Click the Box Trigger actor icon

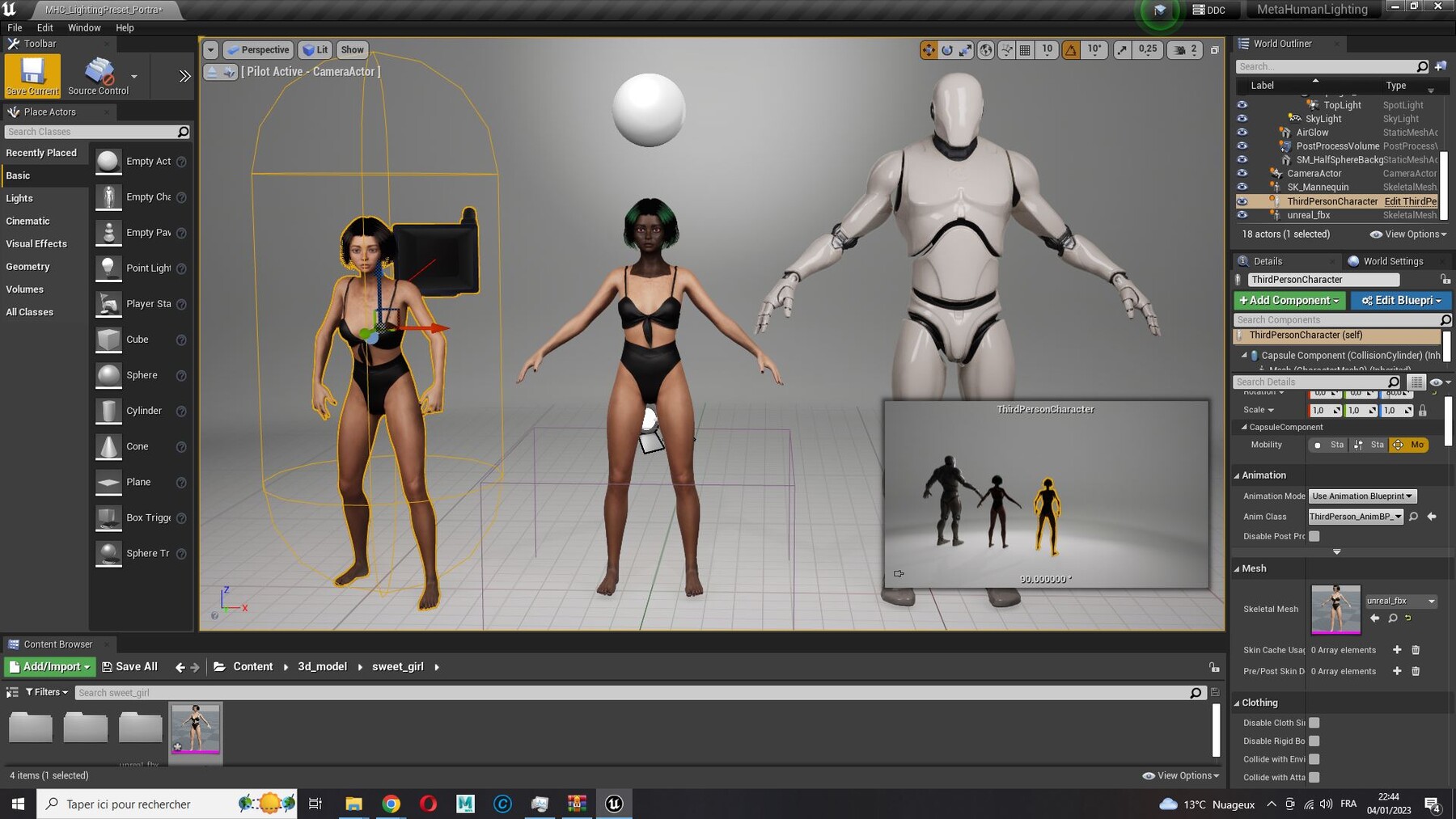click(x=108, y=517)
